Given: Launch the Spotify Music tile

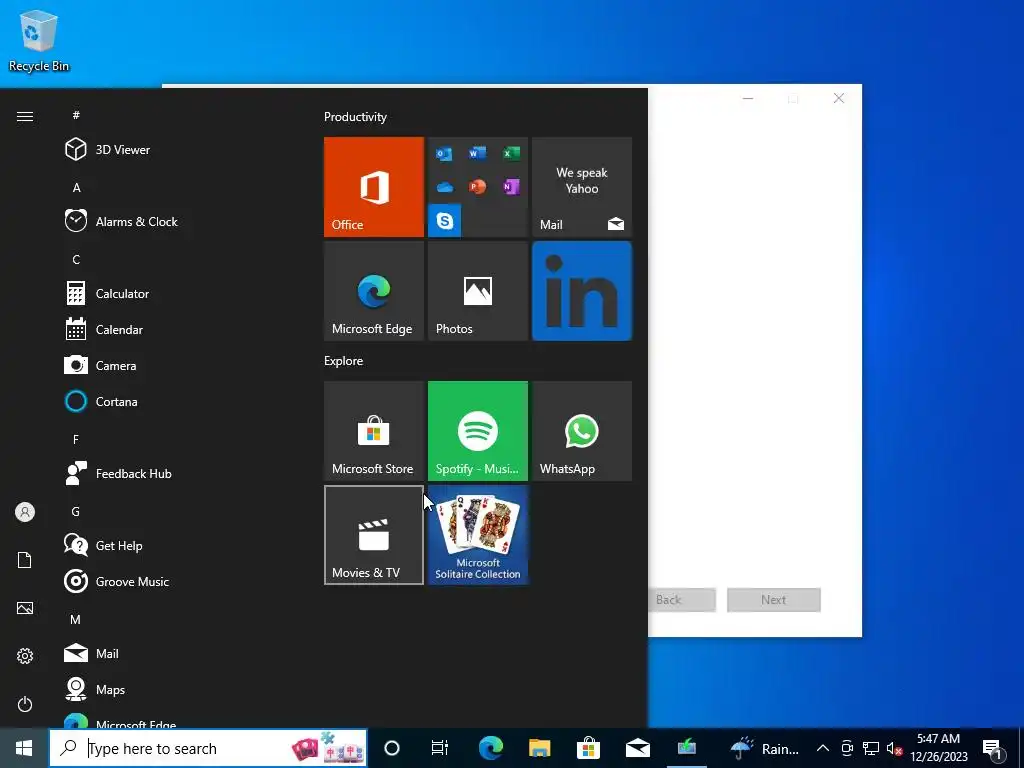Looking at the screenshot, I should click(x=477, y=431).
